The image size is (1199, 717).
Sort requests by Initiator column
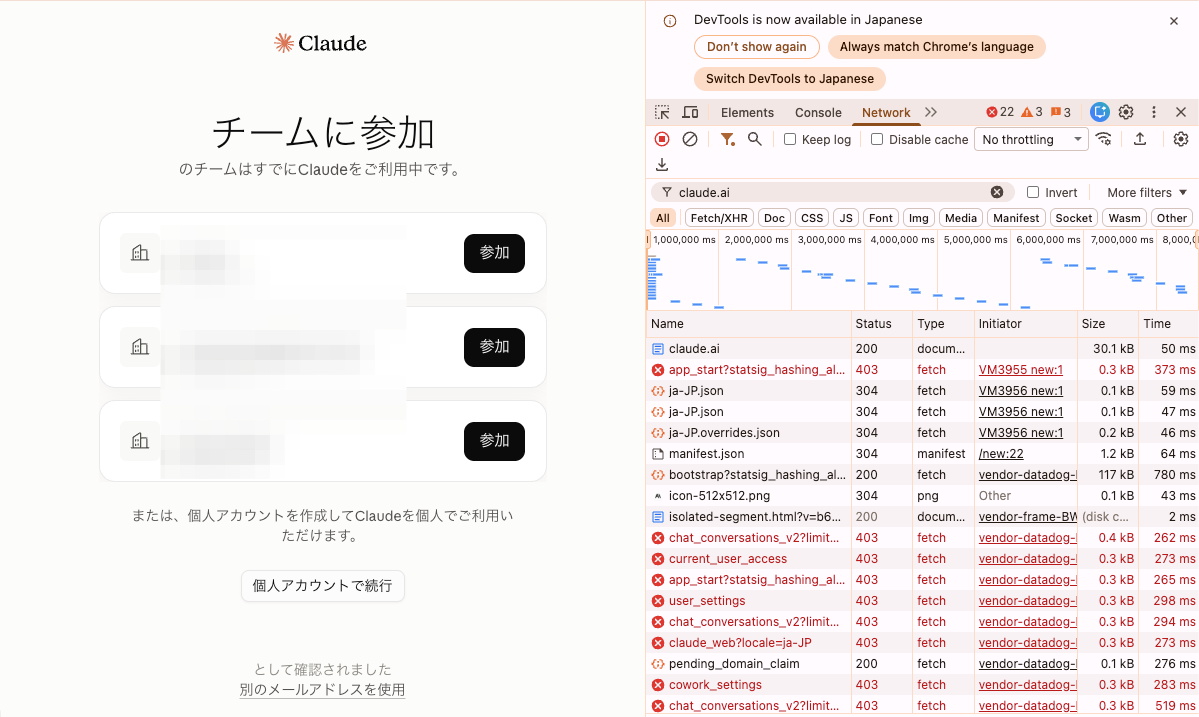(x=1025, y=324)
